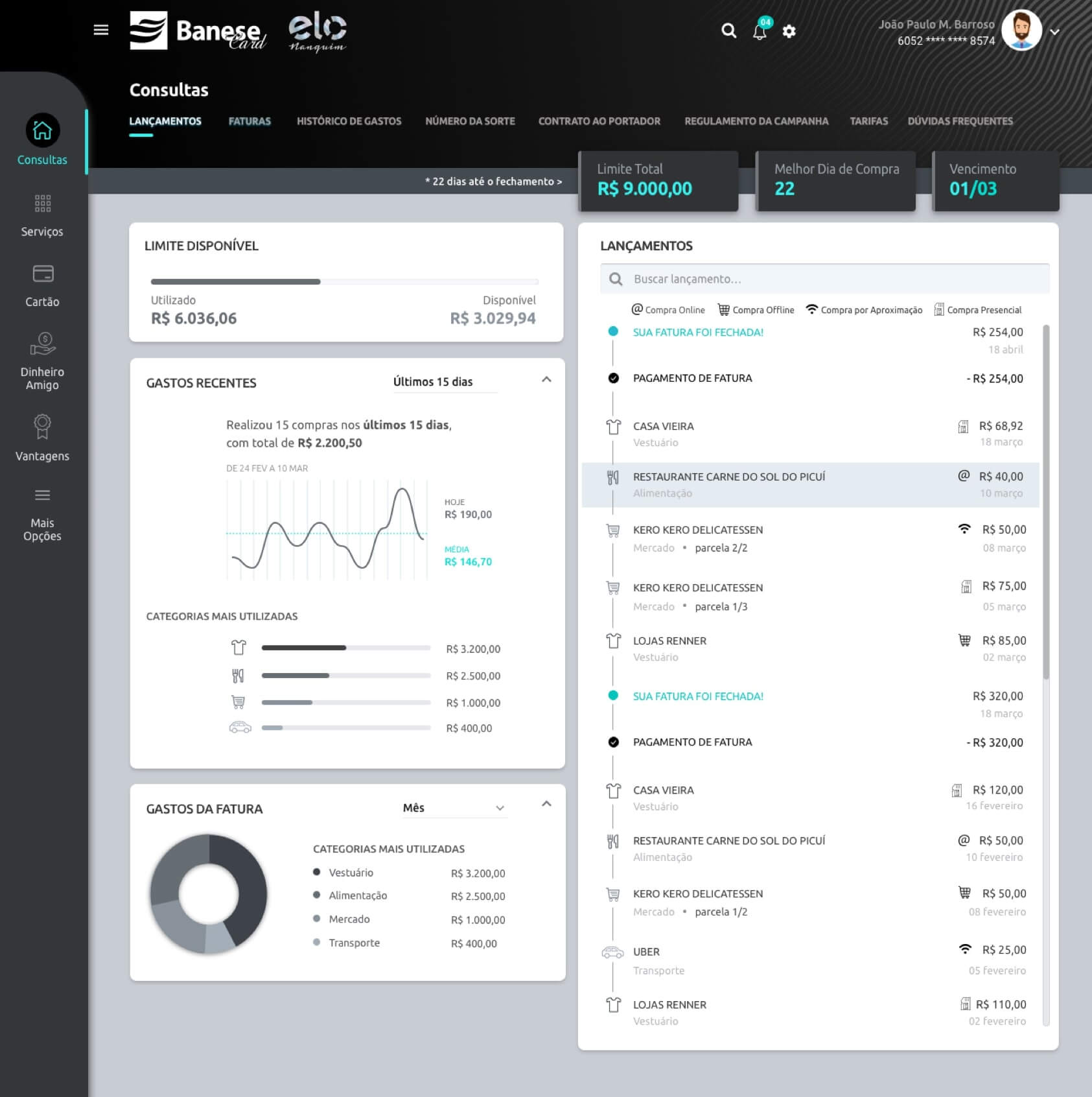
Task: Expand the user account dropdown arrow
Action: coord(1054,31)
